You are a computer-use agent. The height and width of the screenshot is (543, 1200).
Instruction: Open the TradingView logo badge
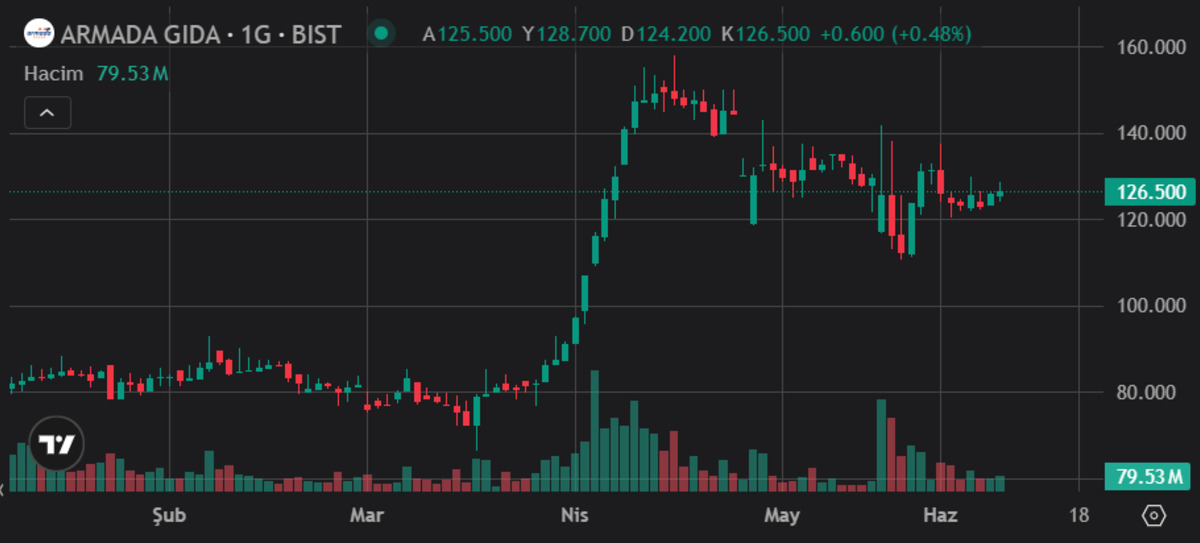pos(57,444)
